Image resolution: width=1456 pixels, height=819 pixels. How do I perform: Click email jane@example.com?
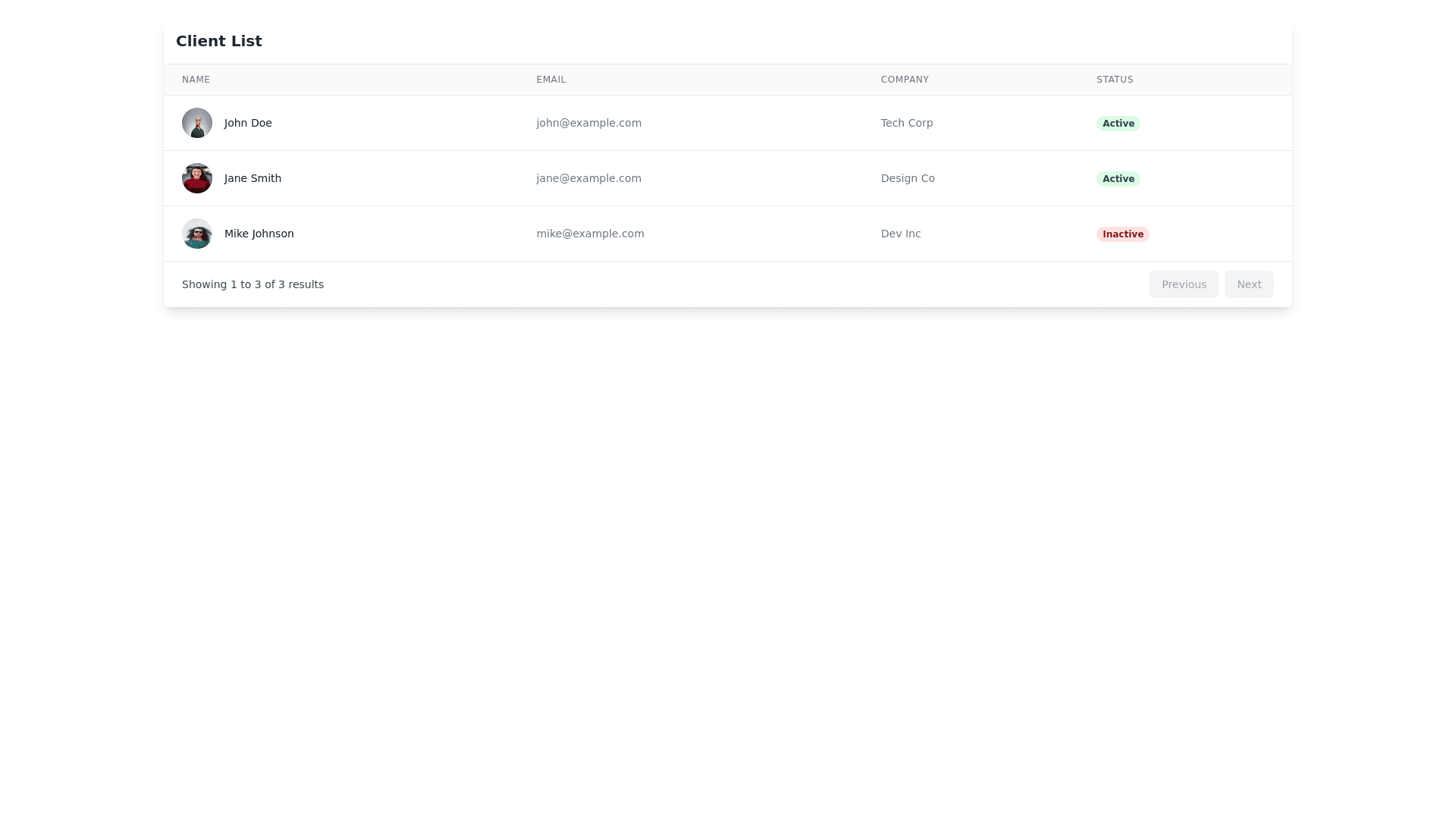[589, 178]
